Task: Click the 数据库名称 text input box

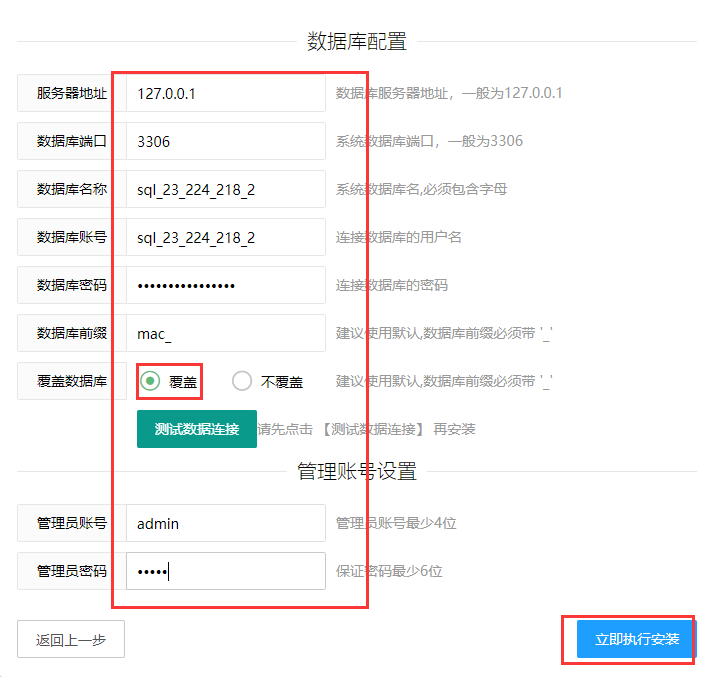Action: [x=226, y=189]
